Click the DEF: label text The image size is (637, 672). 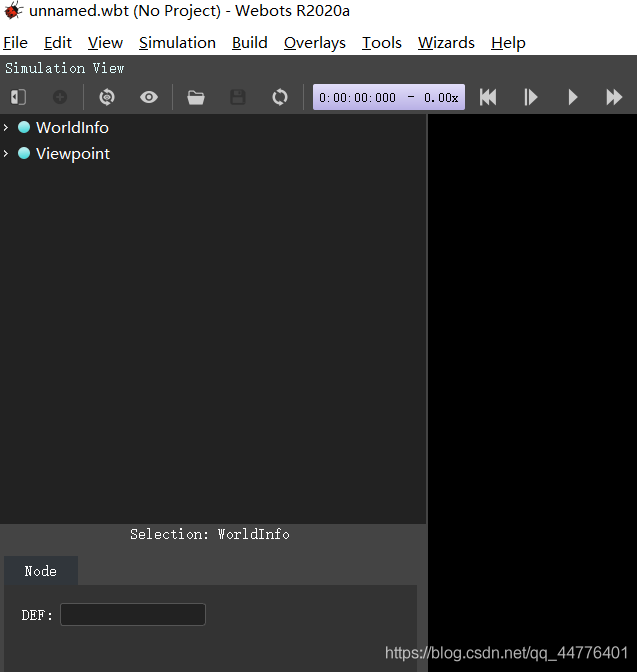37,615
